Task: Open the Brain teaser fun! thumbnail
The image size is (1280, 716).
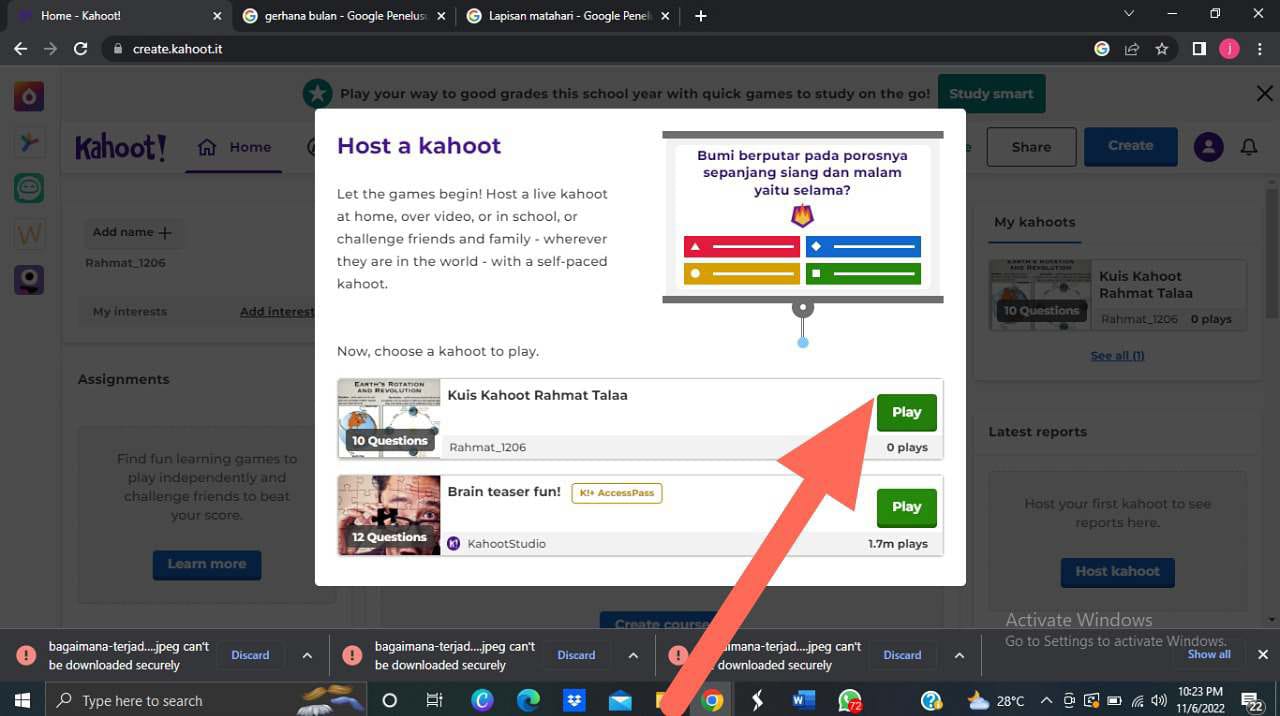Action: 389,515
